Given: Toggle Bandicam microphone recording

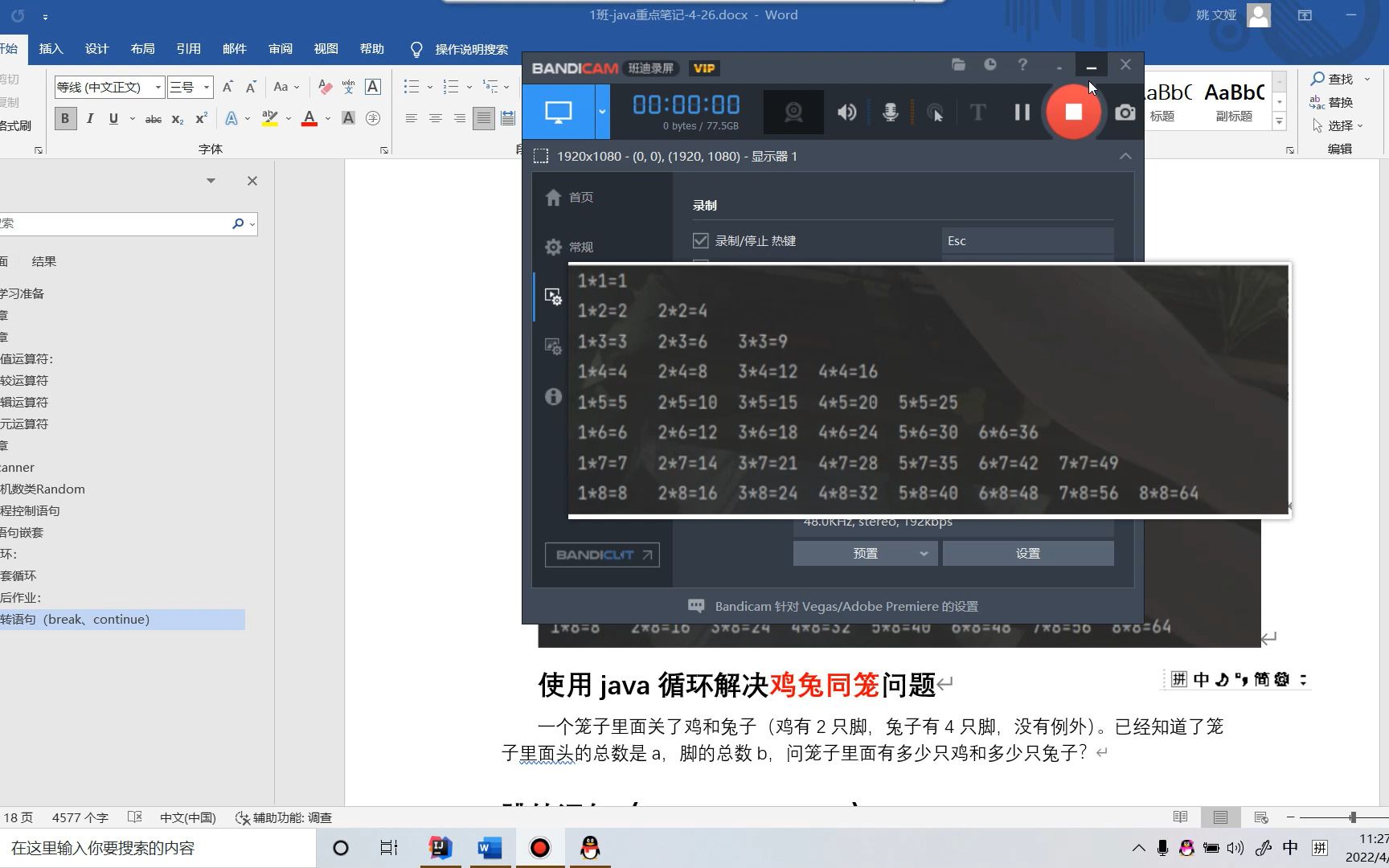Looking at the screenshot, I should pyautogui.click(x=891, y=113).
